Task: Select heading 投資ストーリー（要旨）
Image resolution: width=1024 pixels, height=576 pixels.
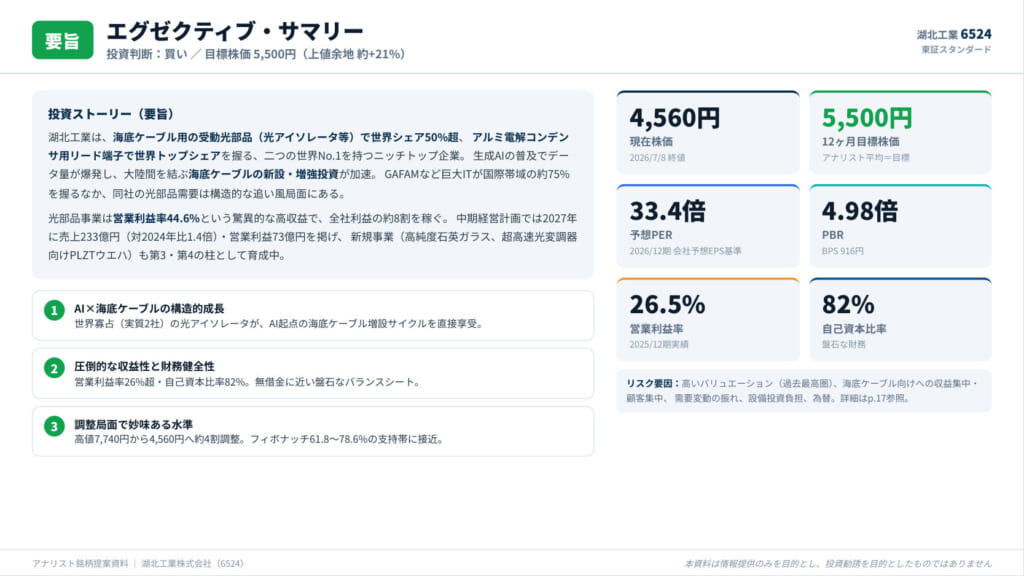Action: [112, 114]
